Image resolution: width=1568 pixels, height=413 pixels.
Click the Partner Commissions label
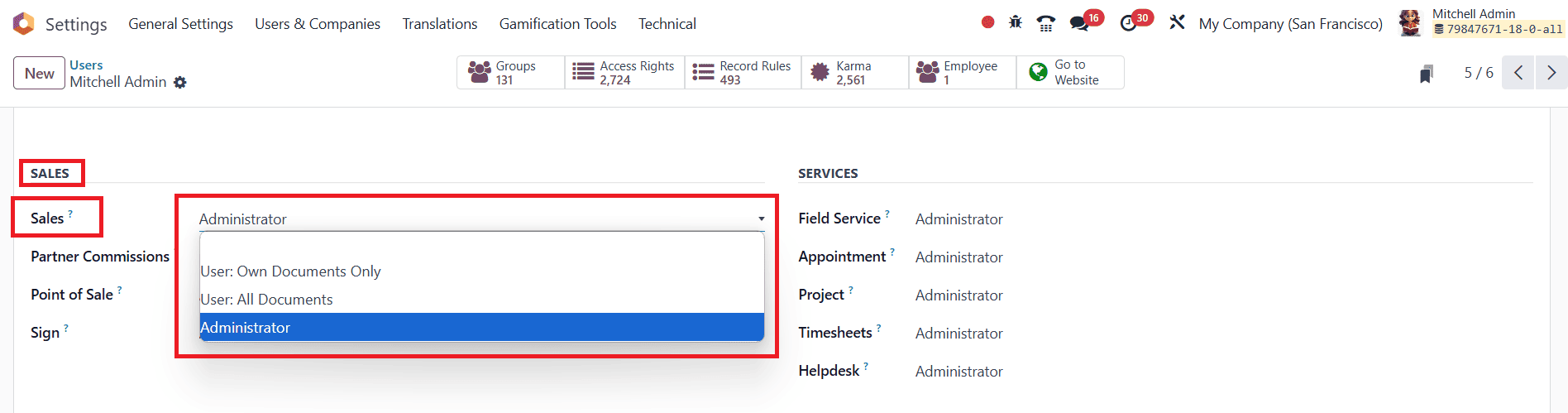(100, 257)
